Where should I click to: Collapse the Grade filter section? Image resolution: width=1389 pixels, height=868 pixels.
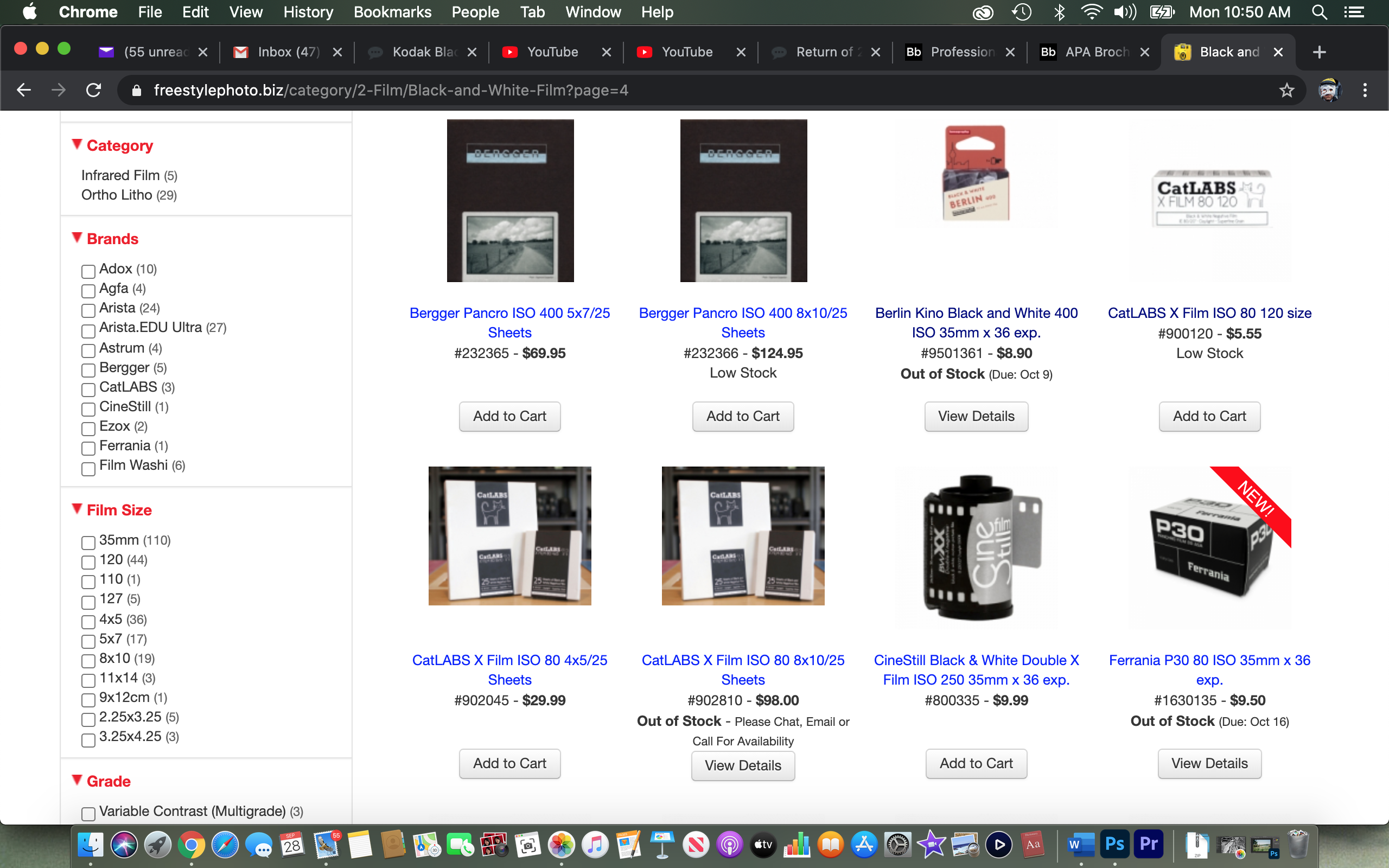tap(101, 781)
